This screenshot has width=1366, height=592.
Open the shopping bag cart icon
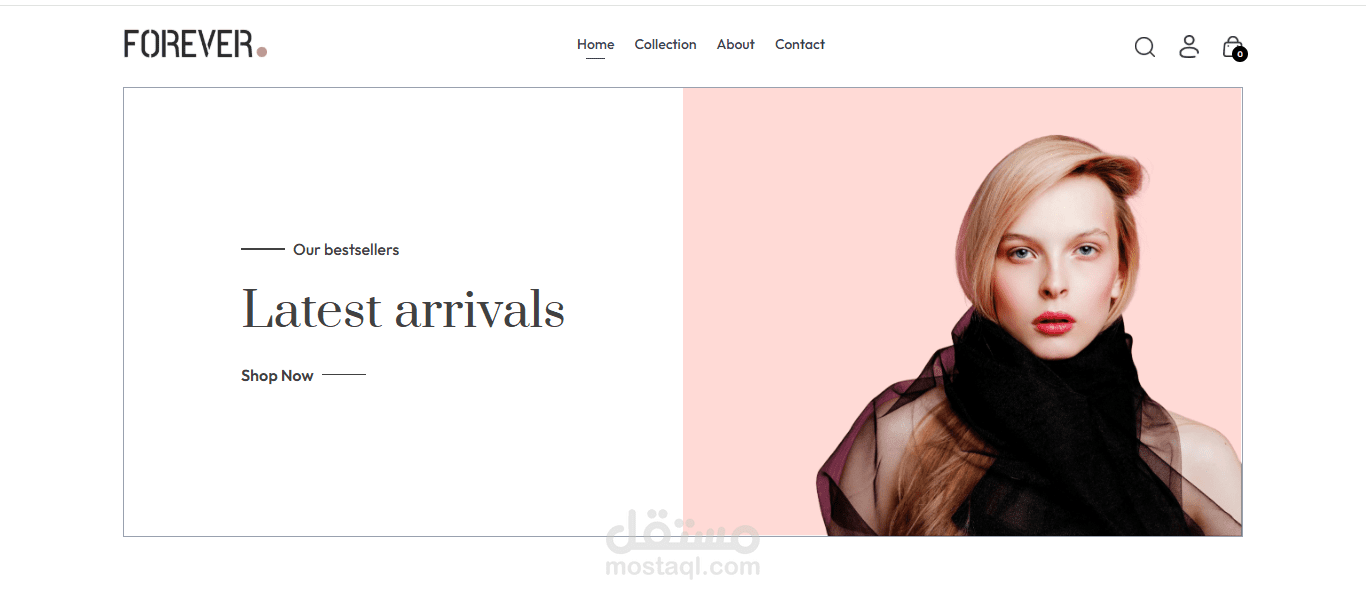[1232, 46]
